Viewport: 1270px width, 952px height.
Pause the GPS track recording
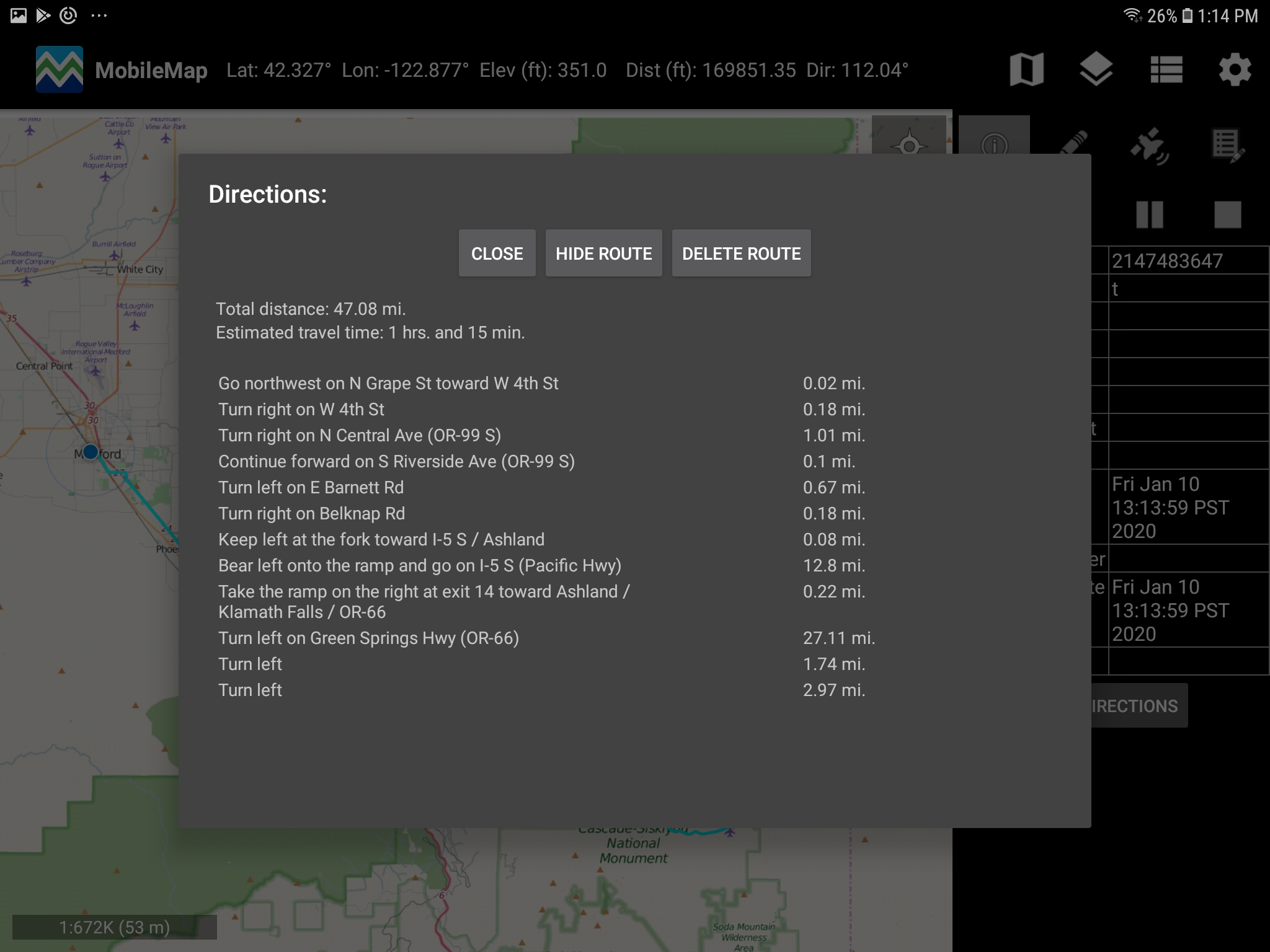1149,215
